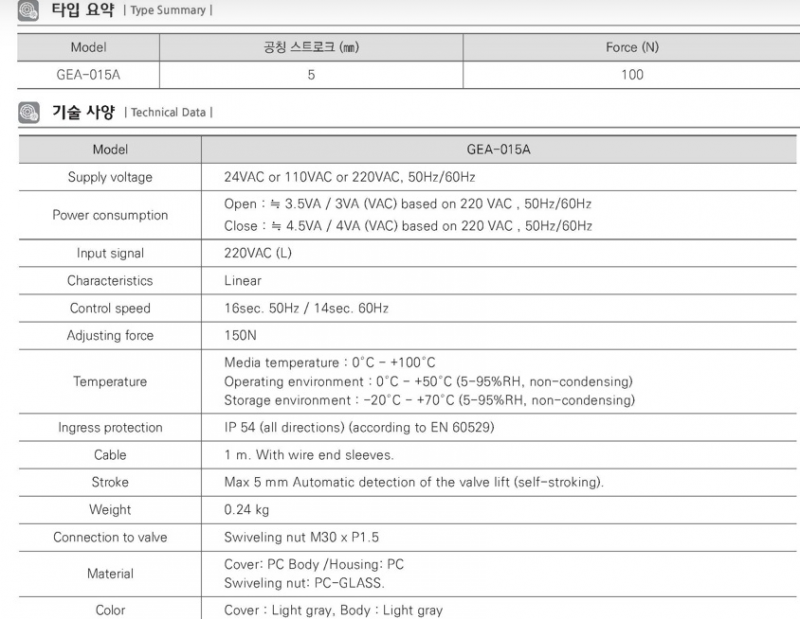Screen dimensions: 800x619
Task: Click the 'Media temperature' line
Action: [330, 362]
